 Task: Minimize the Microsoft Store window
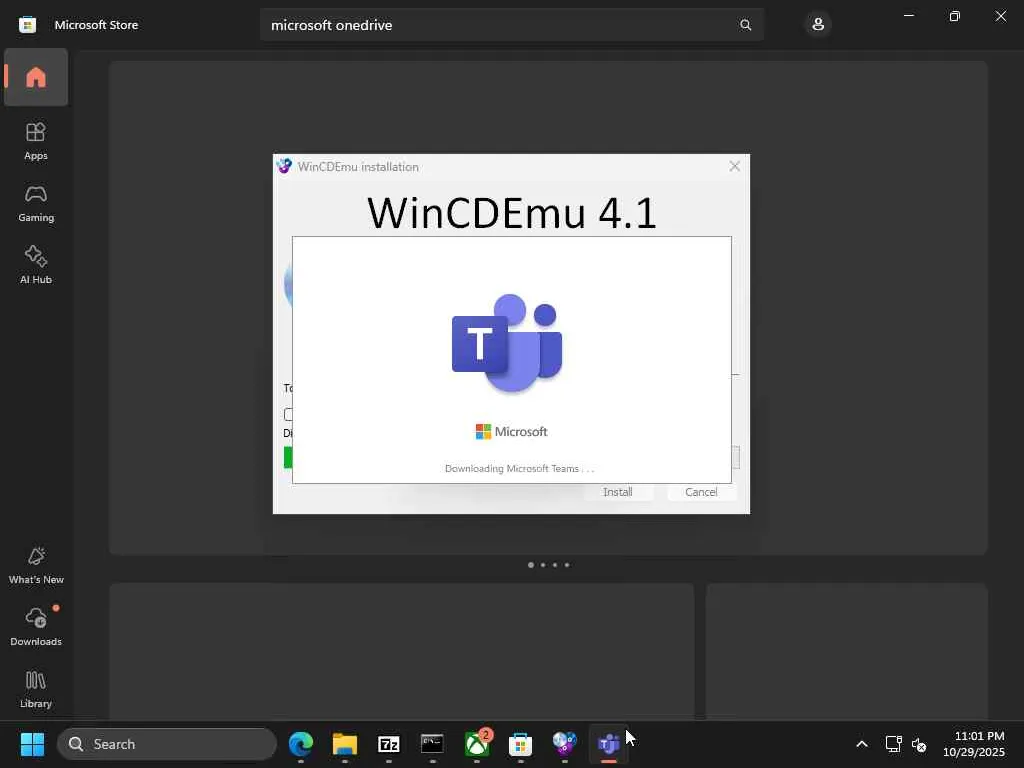(x=908, y=16)
